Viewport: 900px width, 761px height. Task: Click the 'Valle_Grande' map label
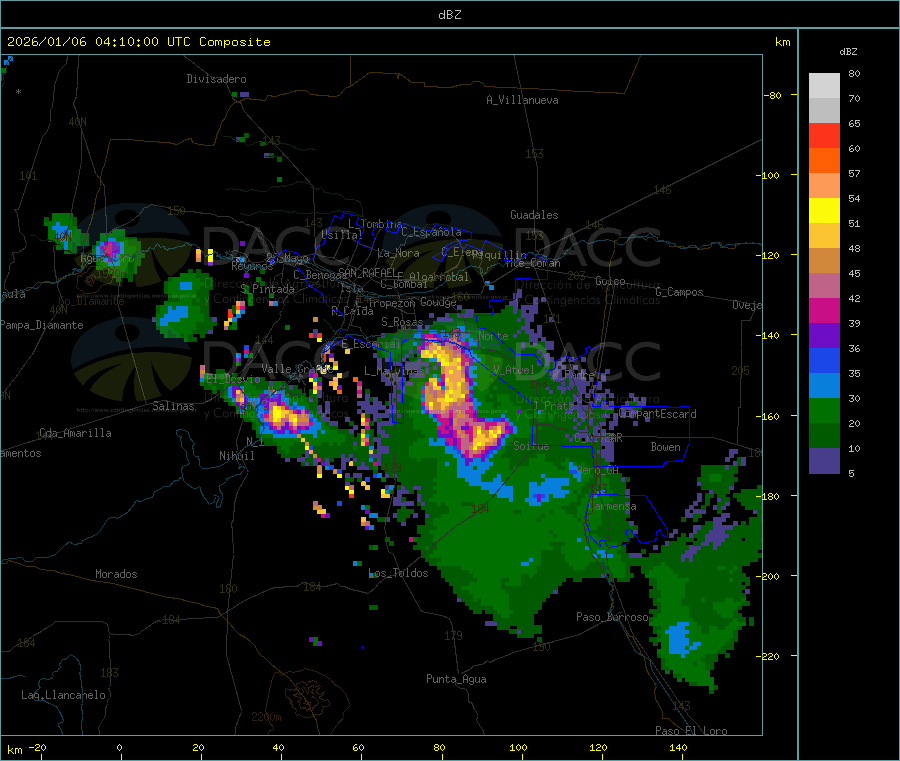tap(297, 368)
